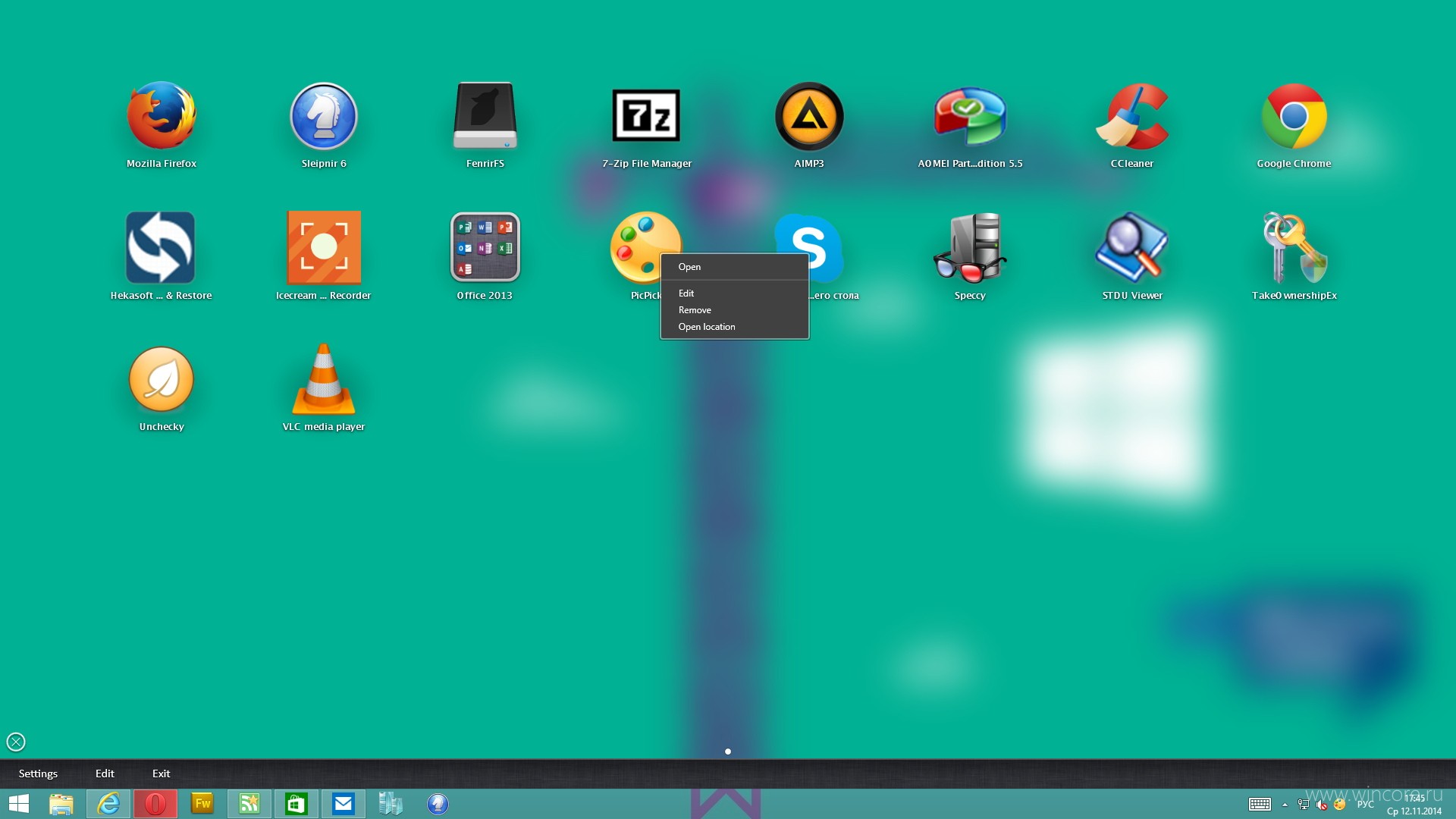Open the touch keyboard tray icon
The height and width of the screenshot is (819, 1456).
click(1260, 805)
